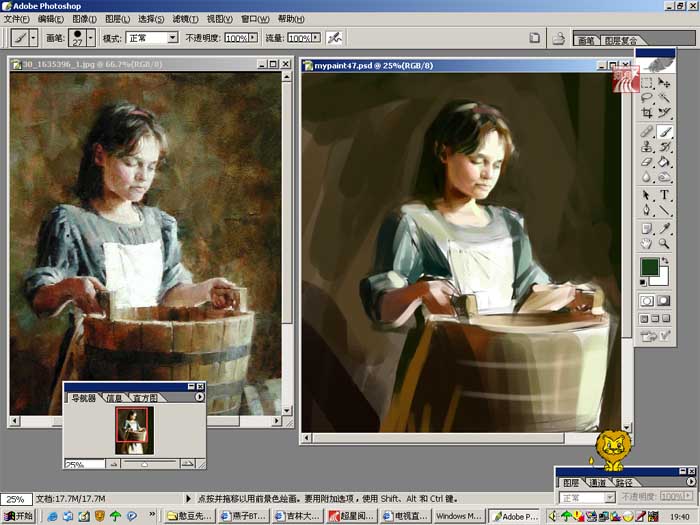
Task: Select the Notes tool
Action: [x=647, y=229]
